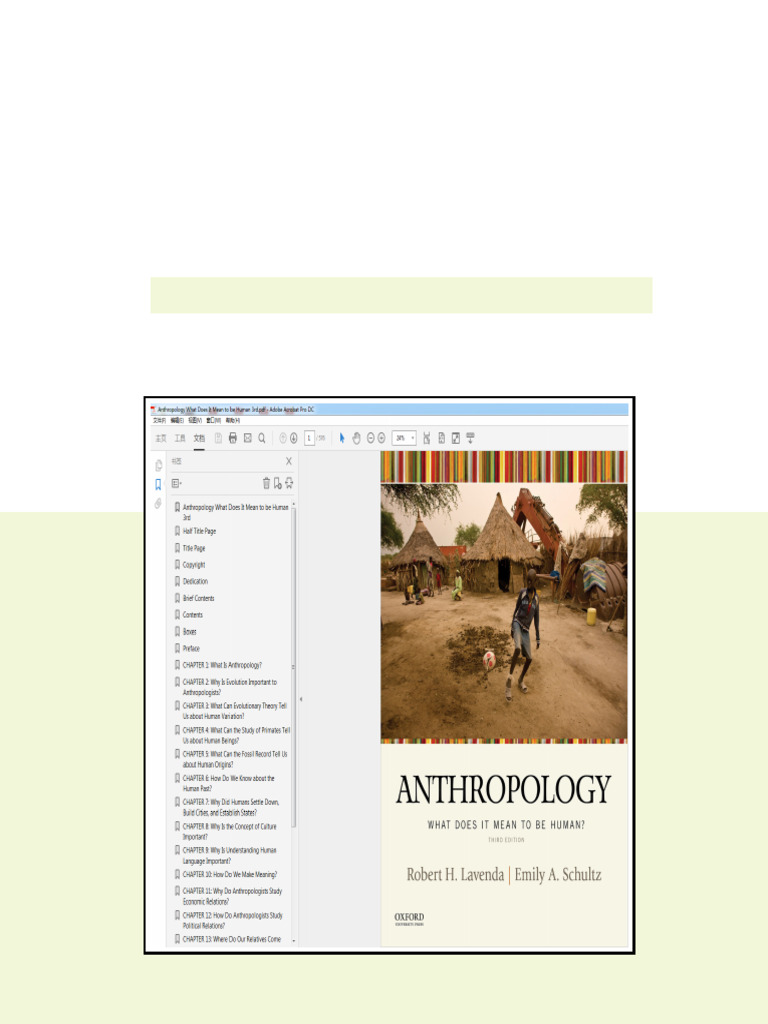Open the zoom percentage dropdown
Image resolution: width=768 pixels, height=1024 pixels.
[x=413, y=438]
